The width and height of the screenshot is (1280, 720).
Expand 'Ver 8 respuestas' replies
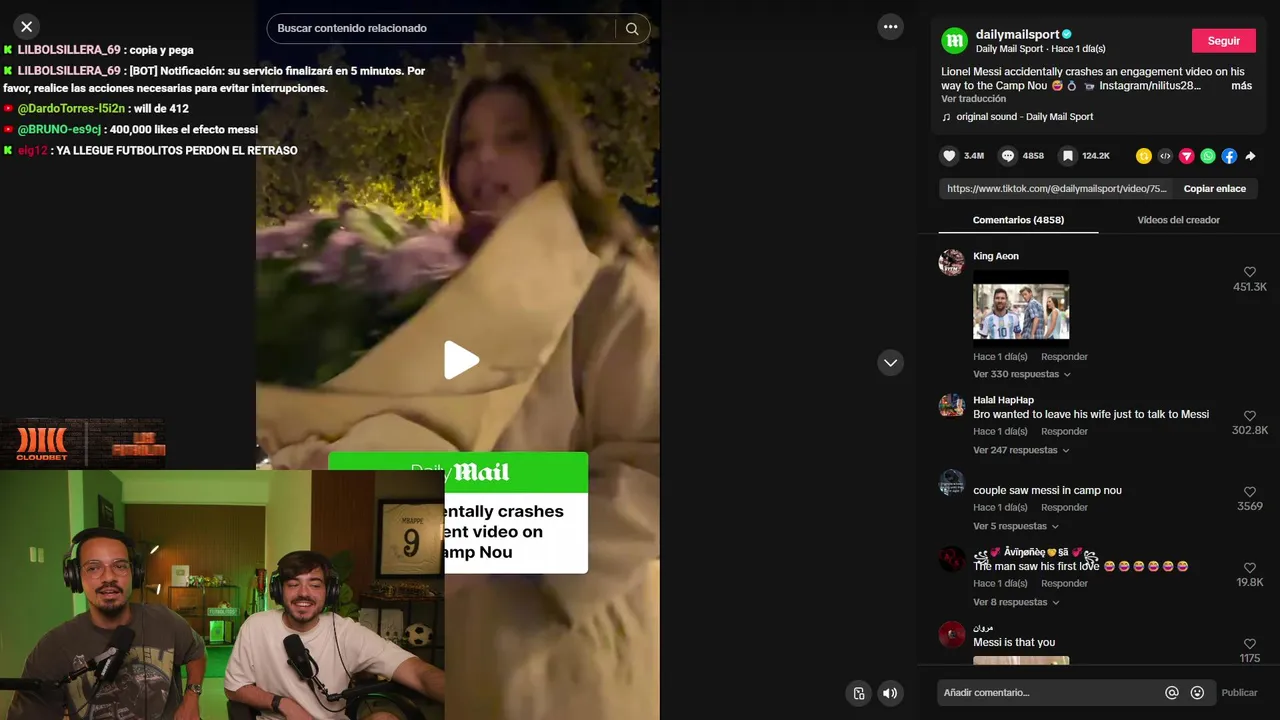1015,602
